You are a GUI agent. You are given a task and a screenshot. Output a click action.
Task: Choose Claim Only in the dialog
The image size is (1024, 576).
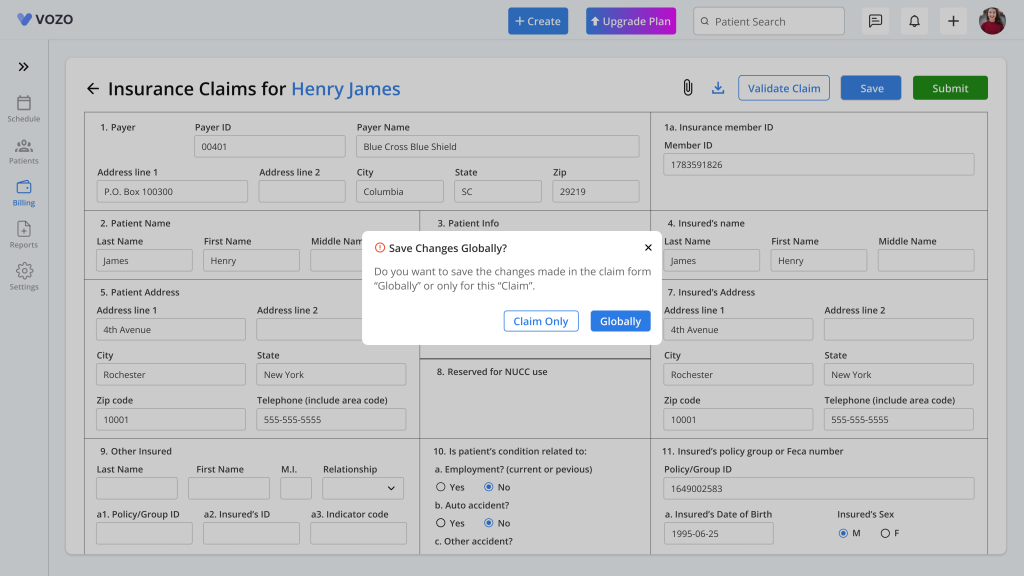[x=541, y=321]
